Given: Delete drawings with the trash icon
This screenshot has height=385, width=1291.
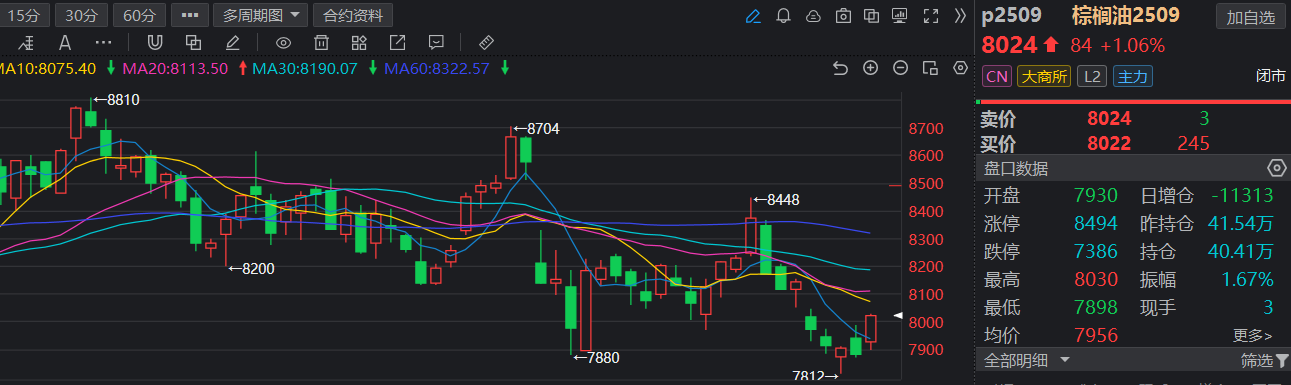Looking at the screenshot, I should [x=321, y=43].
